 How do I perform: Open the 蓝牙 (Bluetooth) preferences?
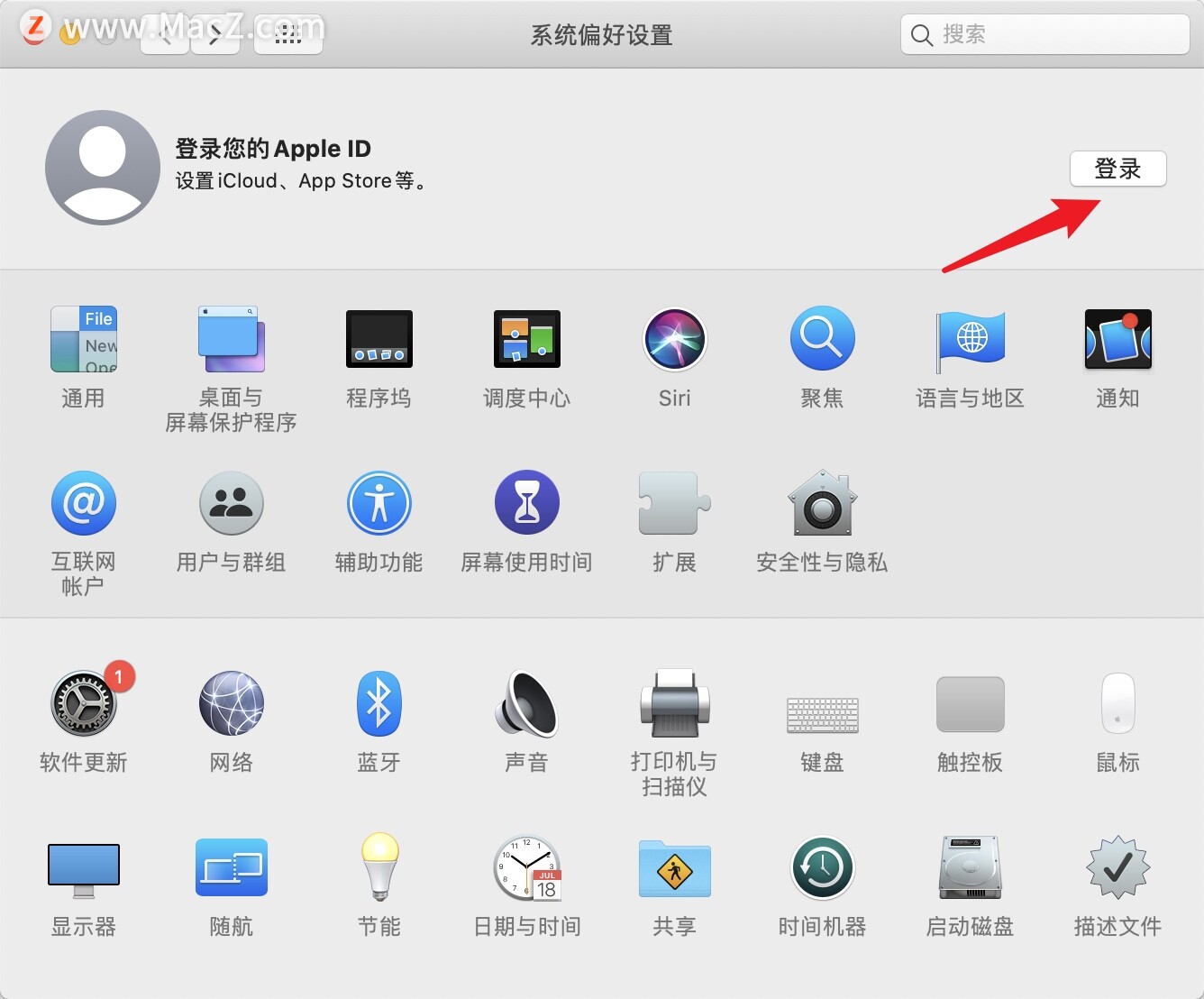[379, 703]
